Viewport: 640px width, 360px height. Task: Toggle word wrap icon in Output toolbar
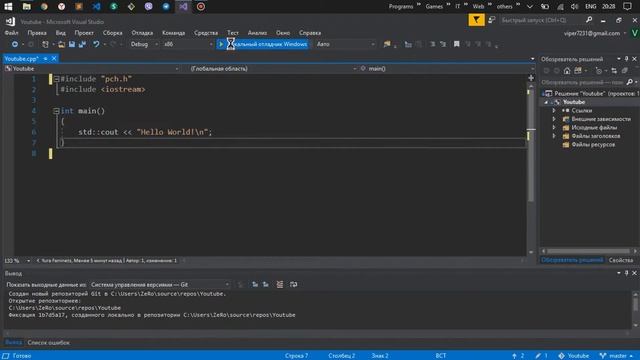[x=293, y=284]
